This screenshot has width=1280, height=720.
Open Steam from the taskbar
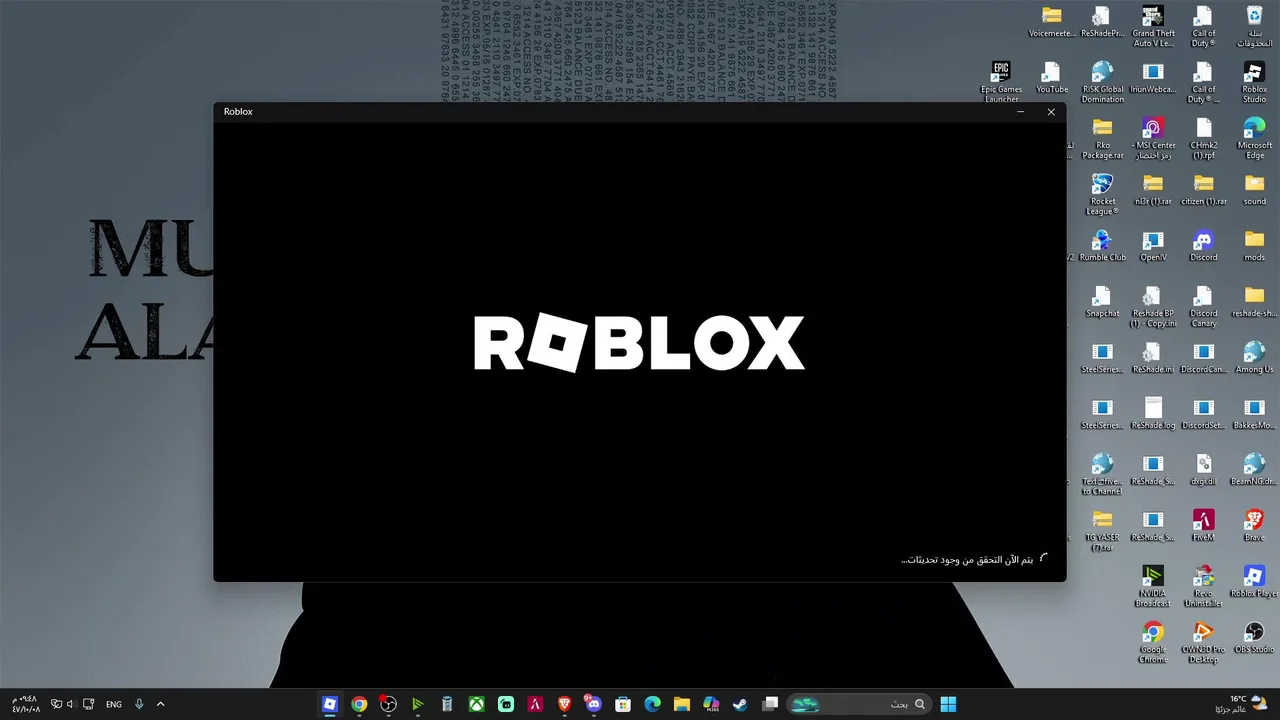tap(740, 704)
